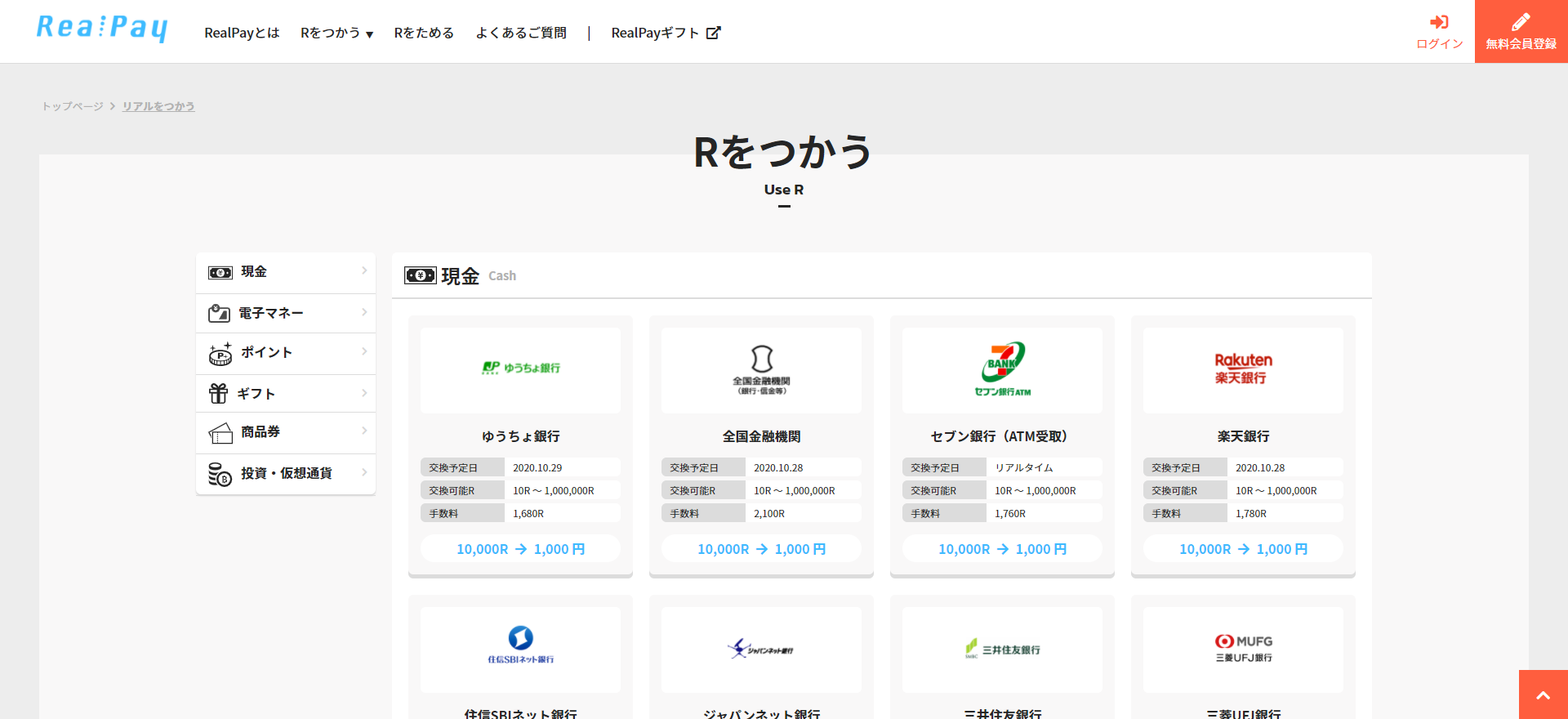Click the ゆうちょ銀行 card title
The image size is (1568, 719).
pyautogui.click(x=520, y=436)
